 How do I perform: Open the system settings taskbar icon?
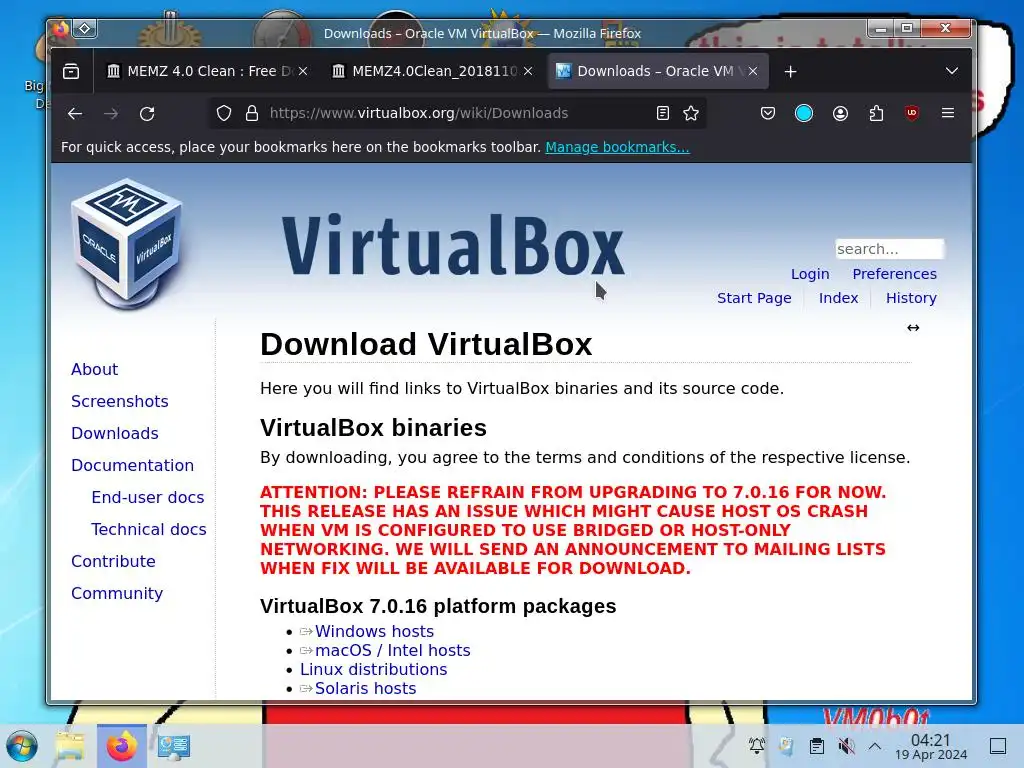click(x=174, y=746)
